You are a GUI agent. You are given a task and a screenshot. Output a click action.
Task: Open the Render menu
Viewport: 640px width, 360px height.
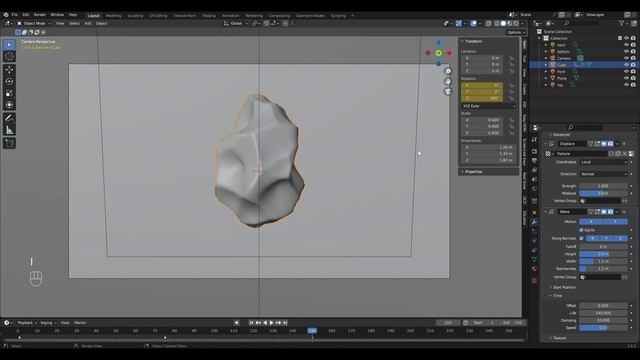click(x=40, y=15)
